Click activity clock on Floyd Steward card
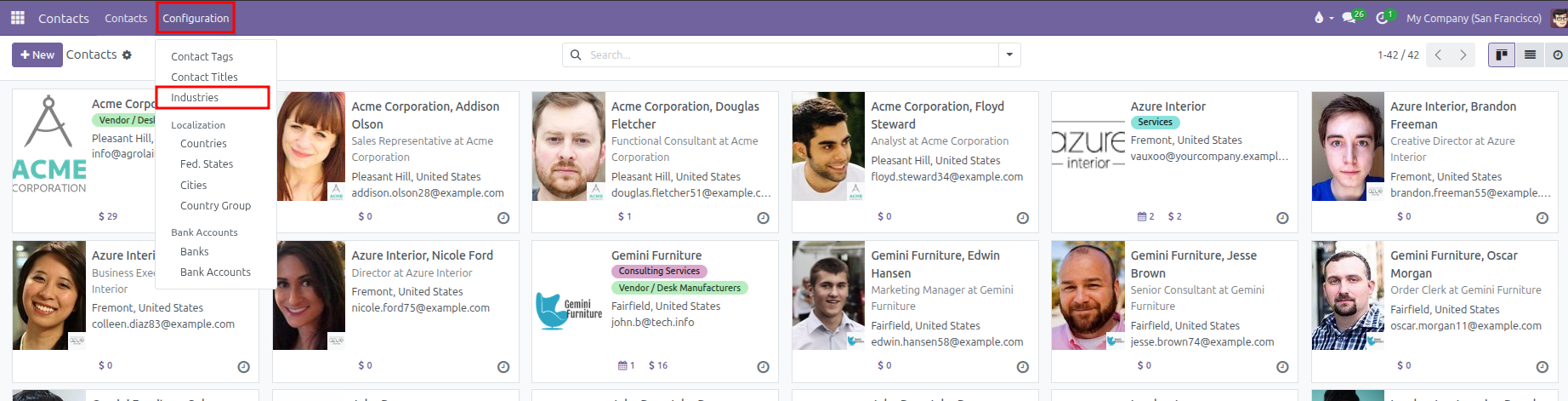Image resolution: width=1568 pixels, height=401 pixels. tap(1023, 218)
